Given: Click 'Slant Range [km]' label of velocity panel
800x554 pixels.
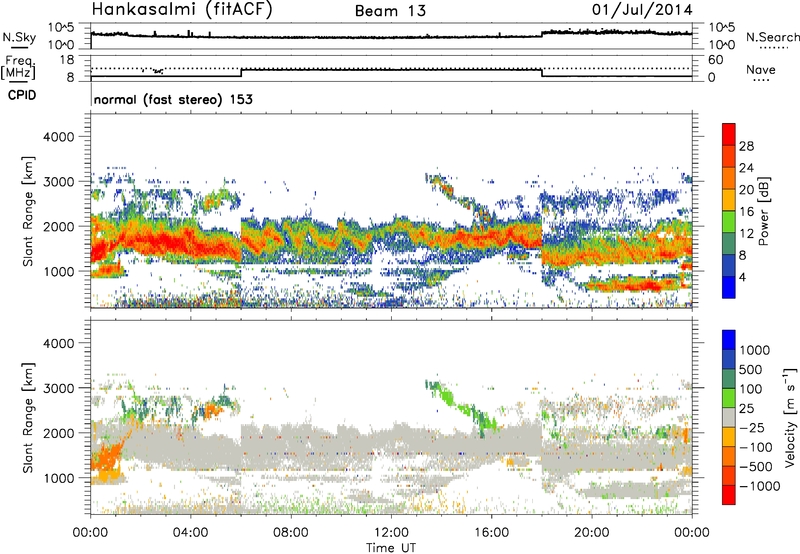Looking at the screenshot, I should (x=28, y=418).
